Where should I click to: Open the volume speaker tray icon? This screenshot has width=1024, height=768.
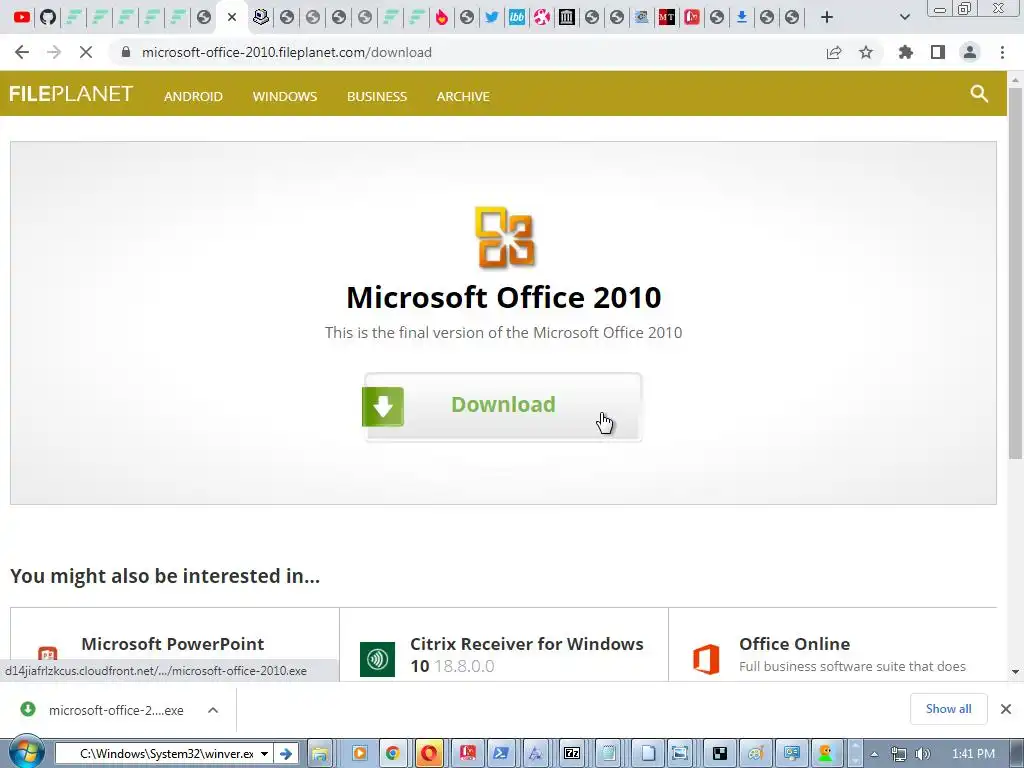pos(923,754)
